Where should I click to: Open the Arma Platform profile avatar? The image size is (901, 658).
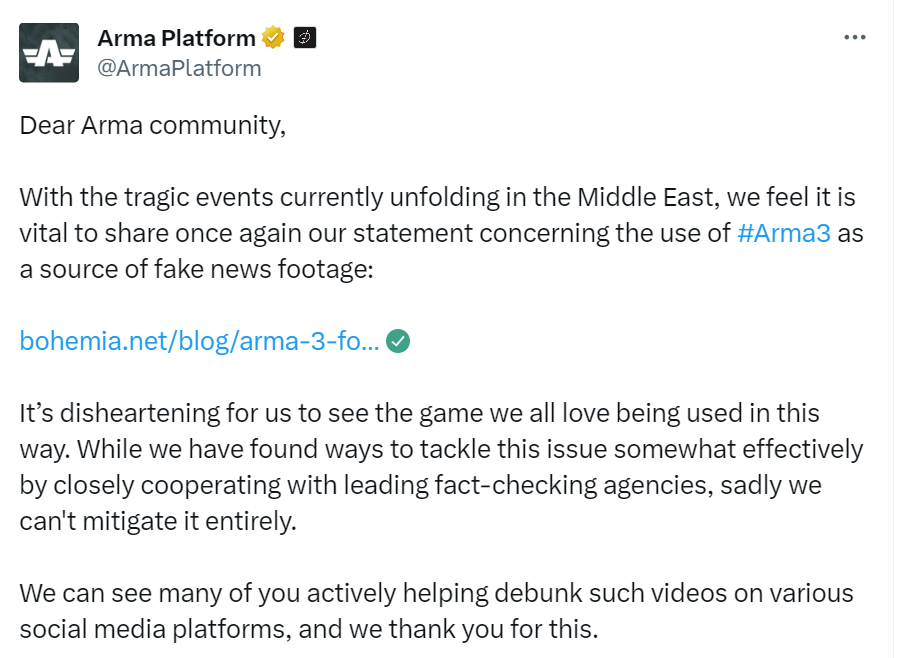[x=49, y=53]
